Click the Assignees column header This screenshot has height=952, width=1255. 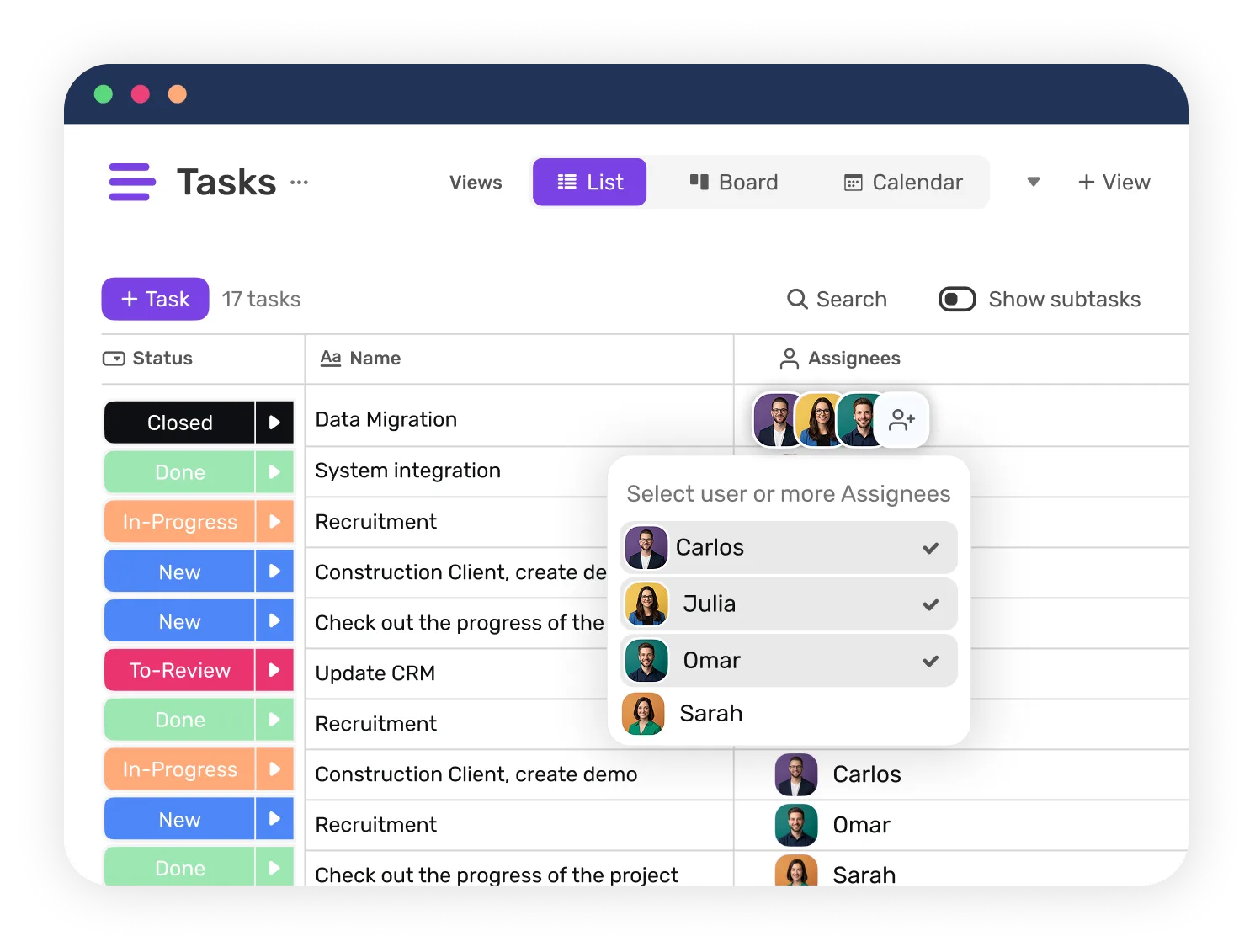click(840, 359)
